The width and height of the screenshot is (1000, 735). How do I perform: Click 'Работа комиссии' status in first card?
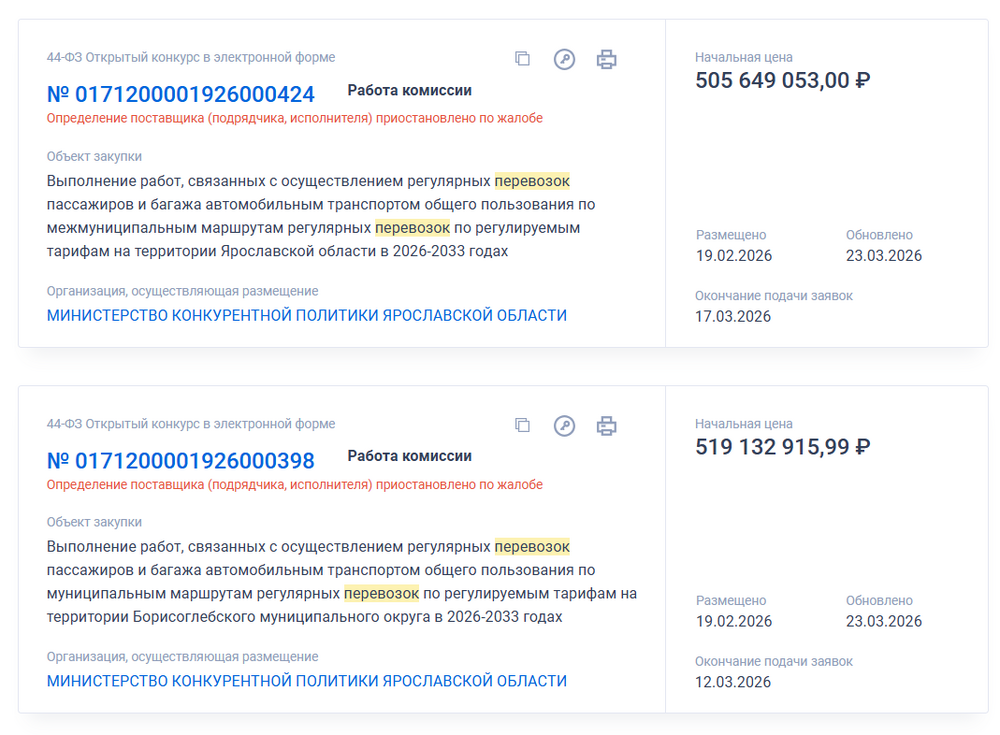pyautogui.click(x=409, y=90)
